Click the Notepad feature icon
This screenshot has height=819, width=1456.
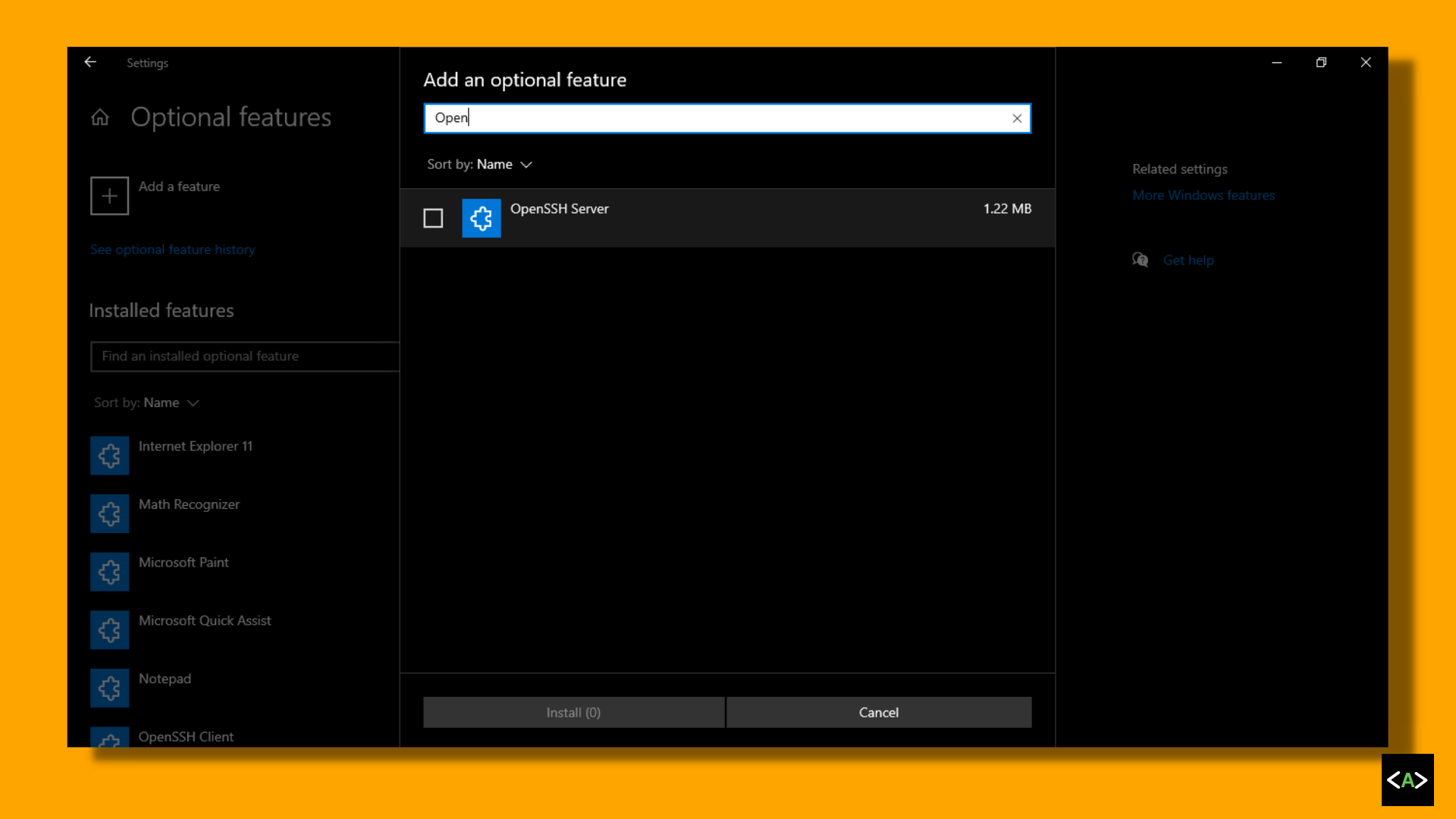pos(110,689)
